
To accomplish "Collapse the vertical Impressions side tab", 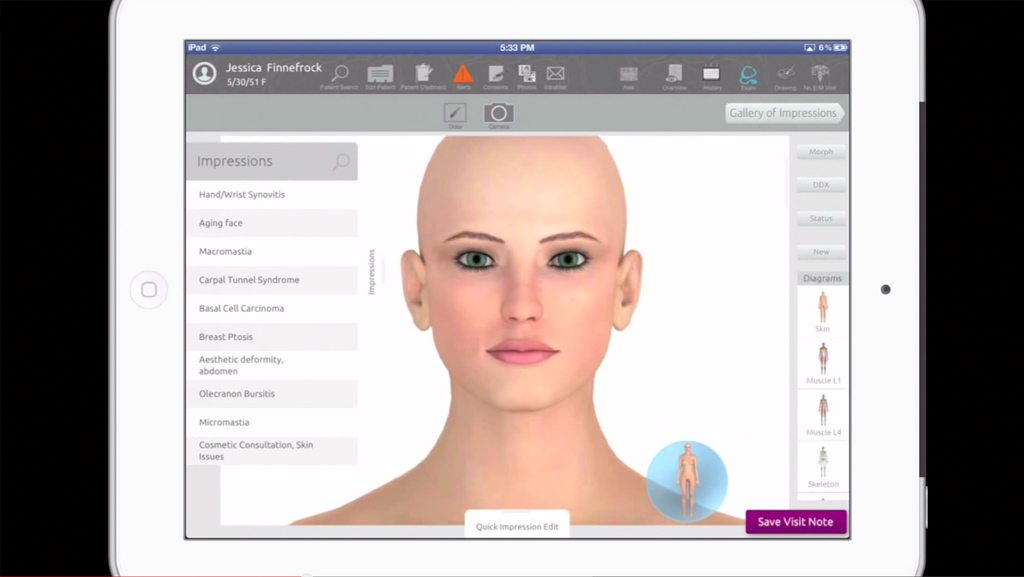I will (x=372, y=272).
